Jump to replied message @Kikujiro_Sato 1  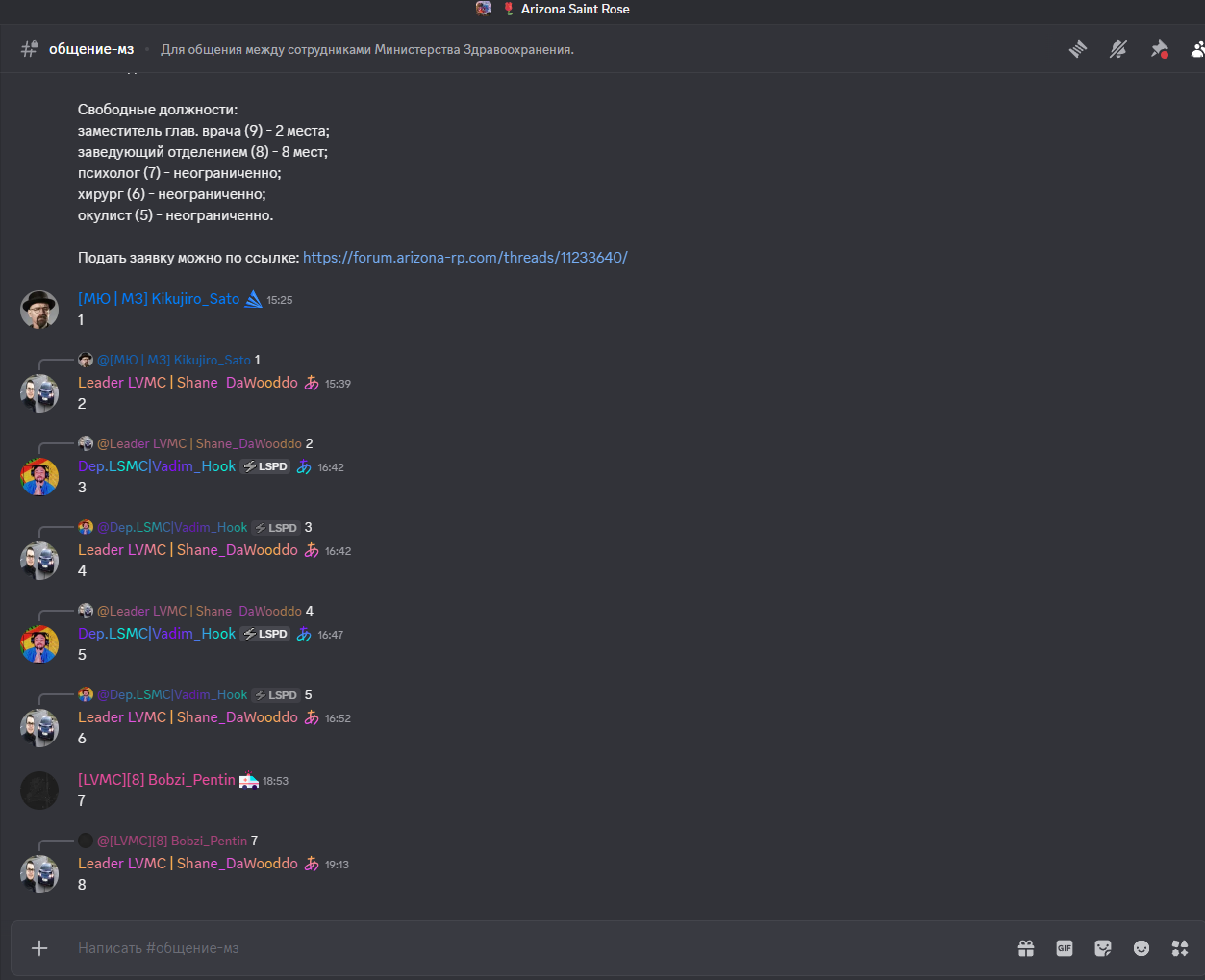179,360
